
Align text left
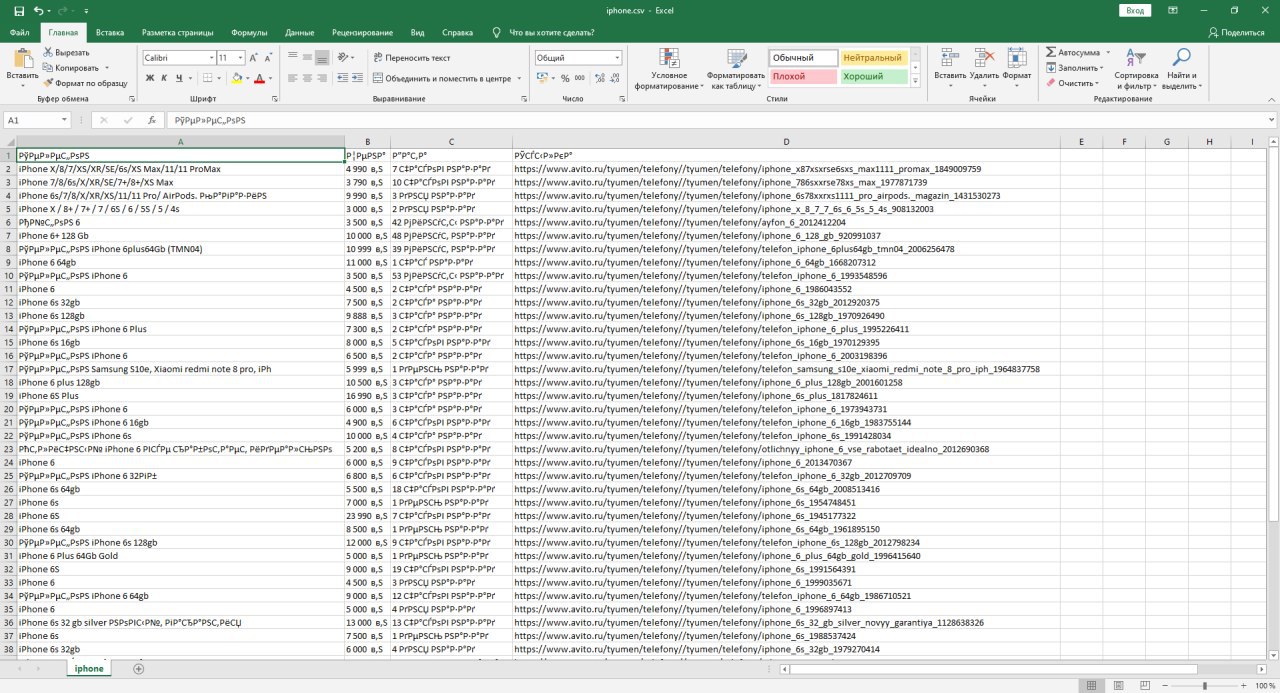click(294, 78)
